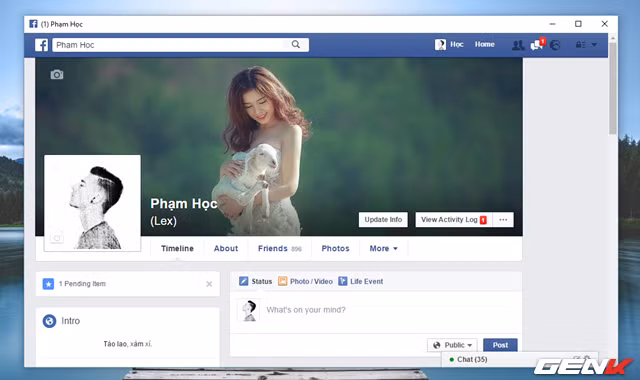Click the vertical scrollbar thumb
Image resolution: width=640 pixels, height=380 pixels.
point(613,88)
